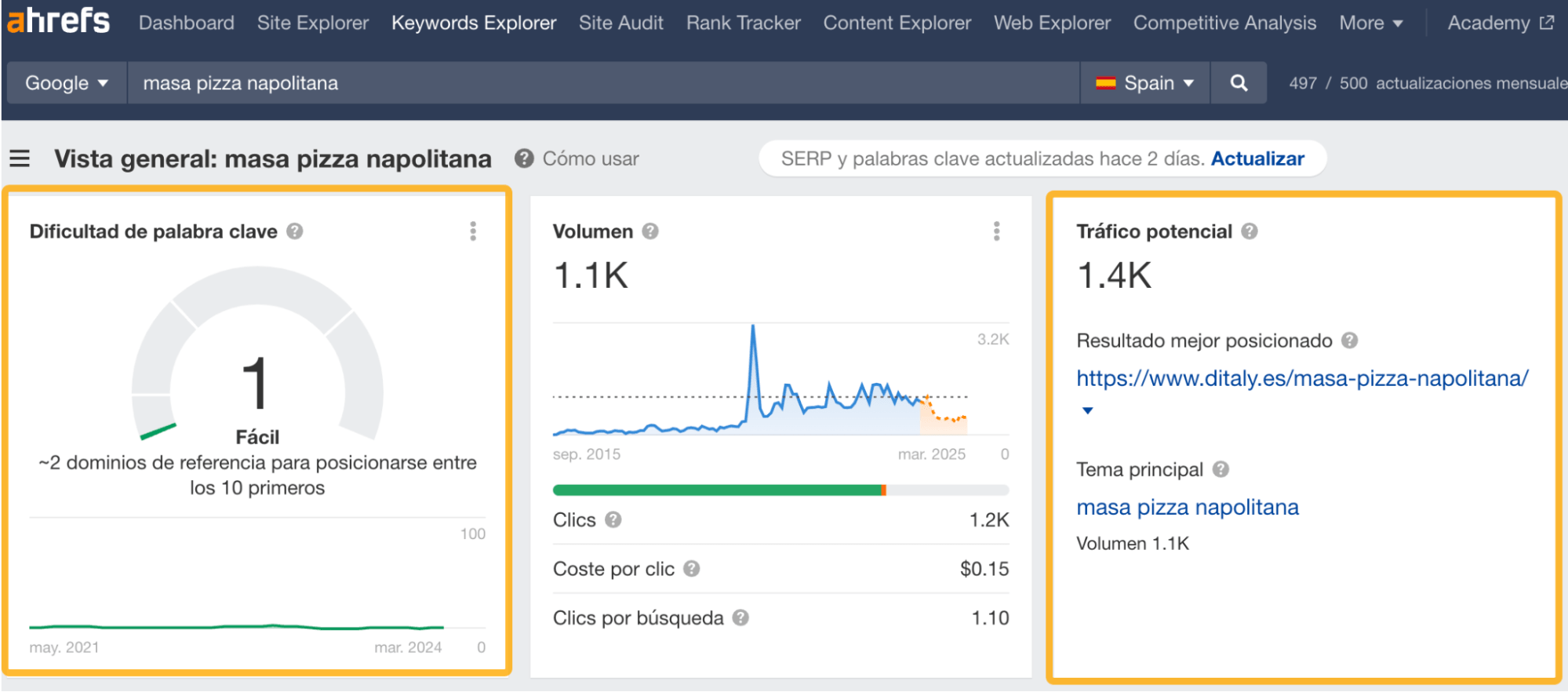Click help icon beside Tráfico potencial
This screenshot has height=692, width=1568.
pos(1250,231)
